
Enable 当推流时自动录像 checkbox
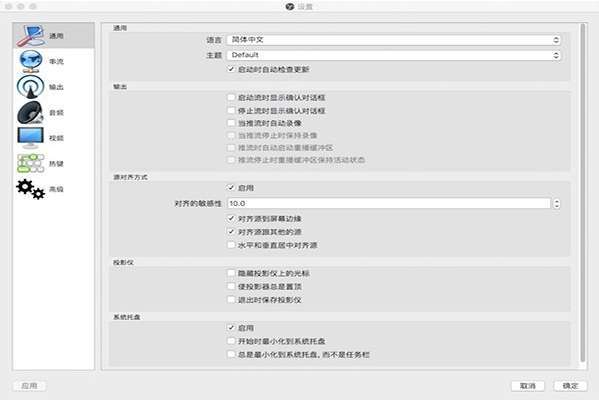click(231, 123)
